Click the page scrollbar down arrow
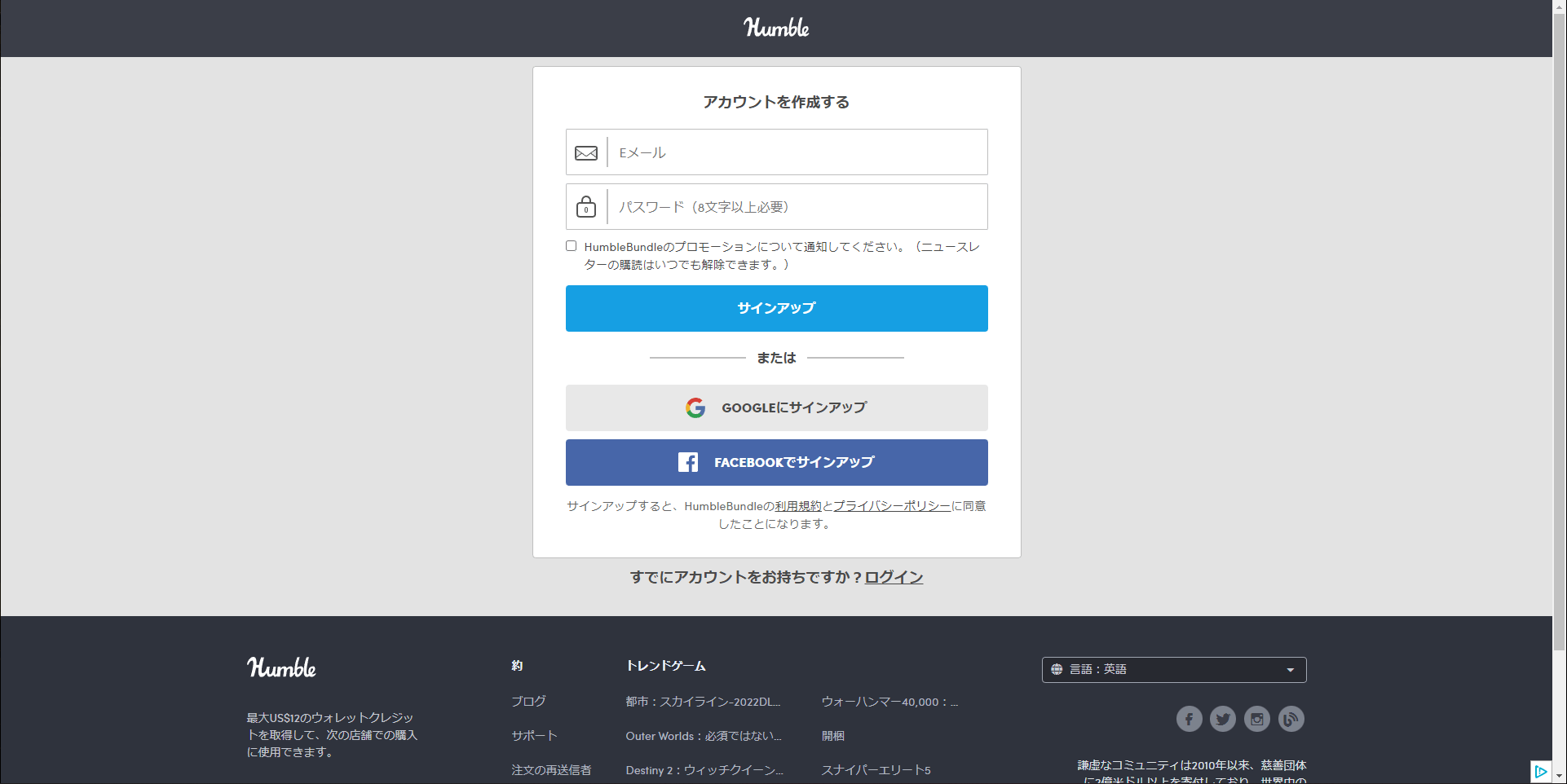This screenshot has height=784, width=1567. 1560,776
